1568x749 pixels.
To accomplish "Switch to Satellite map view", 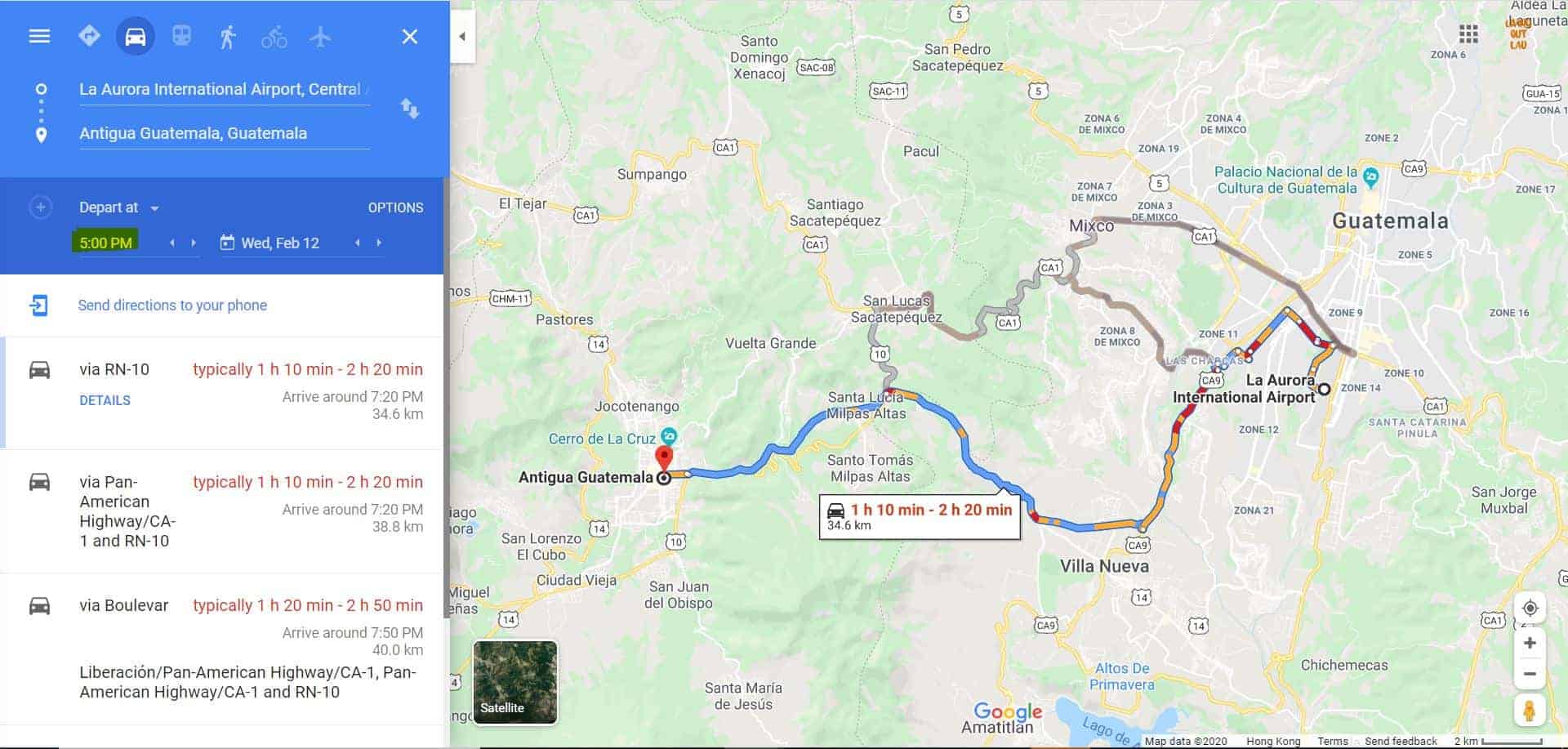I will click(515, 682).
